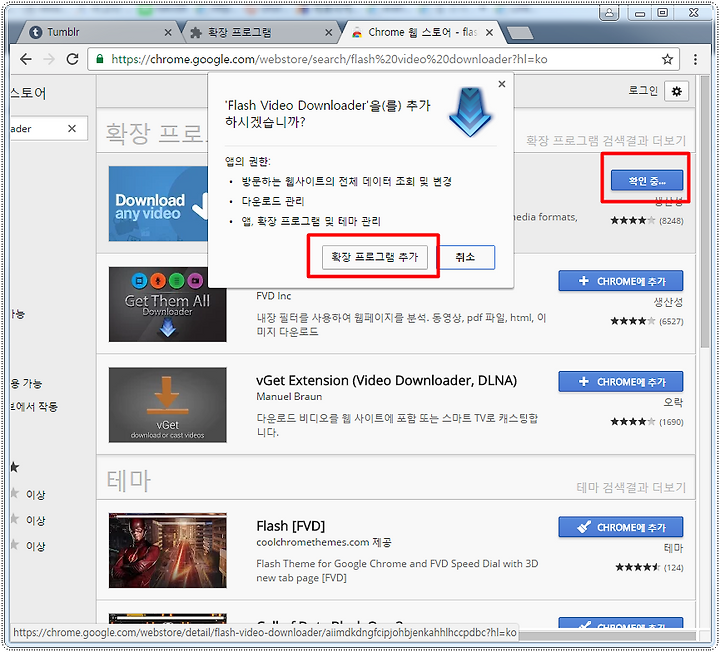Open 테마 검색결과 더보기 link
The height and width of the screenshot is (652, 720).
coord(631,487)
